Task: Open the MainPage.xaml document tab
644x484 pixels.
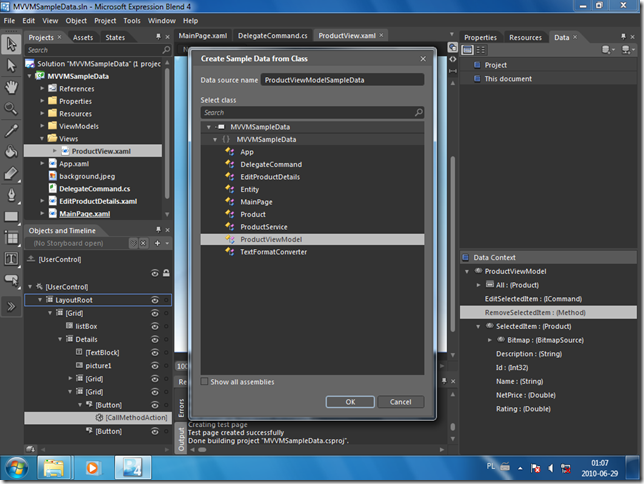Action: 202,36
